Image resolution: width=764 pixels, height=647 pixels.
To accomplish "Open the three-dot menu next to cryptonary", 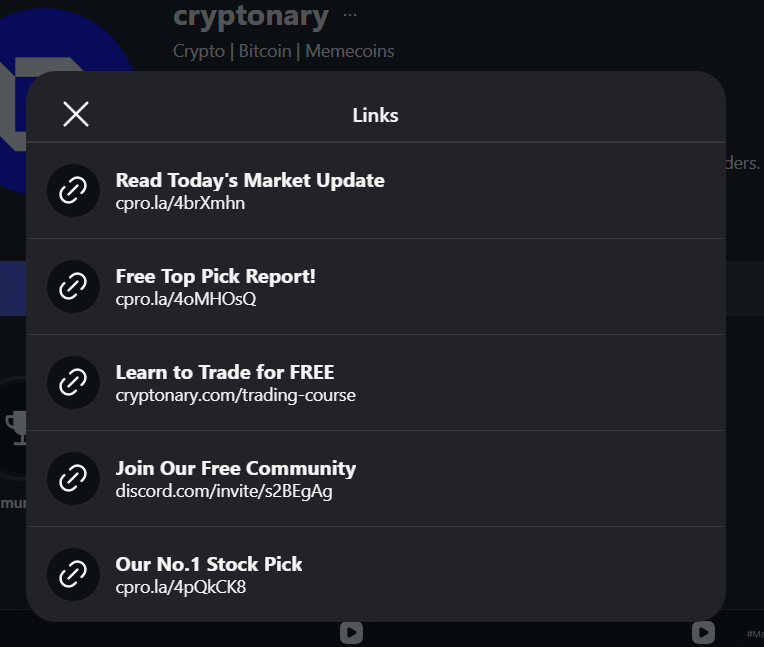I will point(349,16).
